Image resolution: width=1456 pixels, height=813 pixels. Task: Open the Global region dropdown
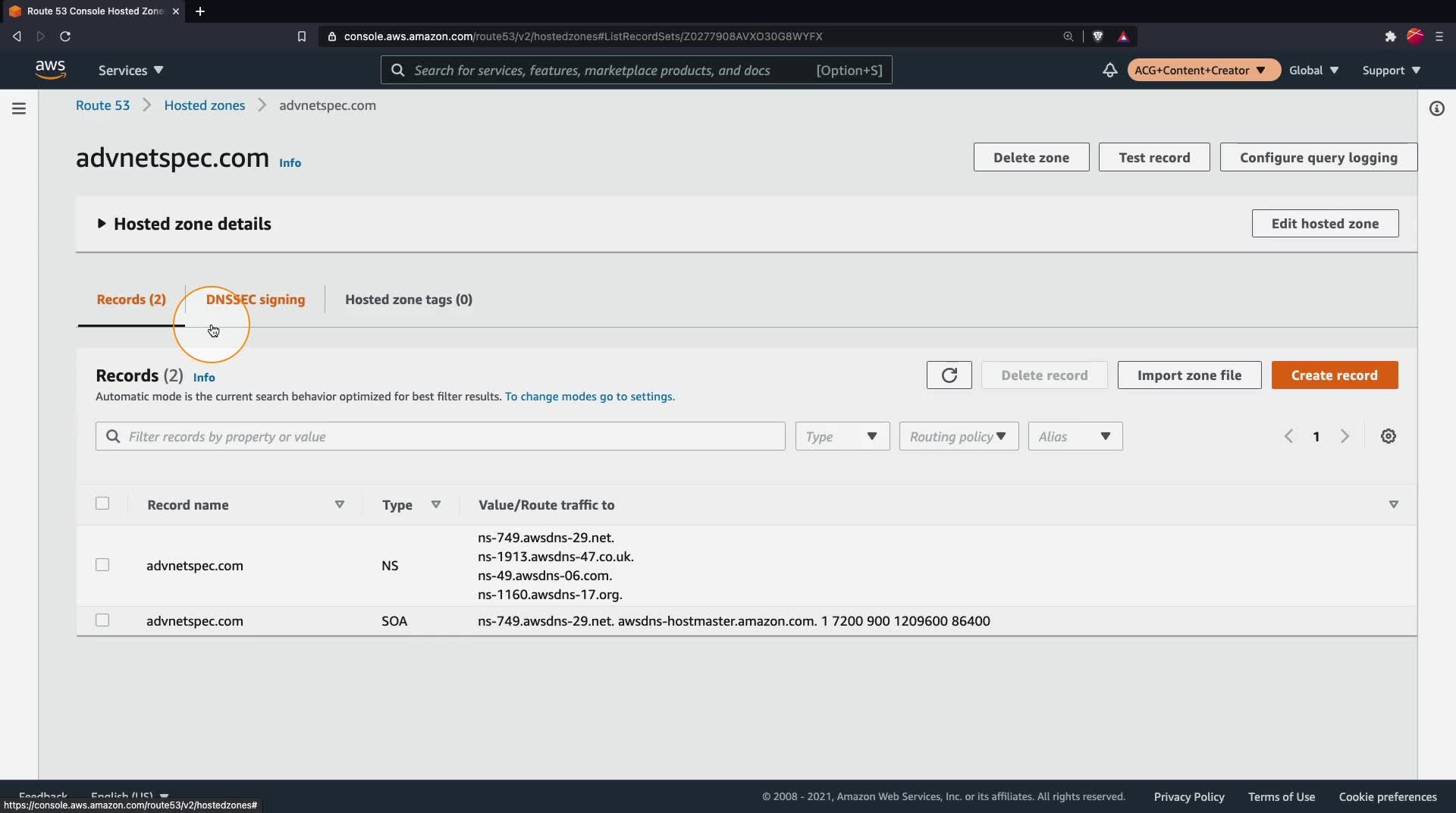pyautogui.click(x=1313, y=70)
